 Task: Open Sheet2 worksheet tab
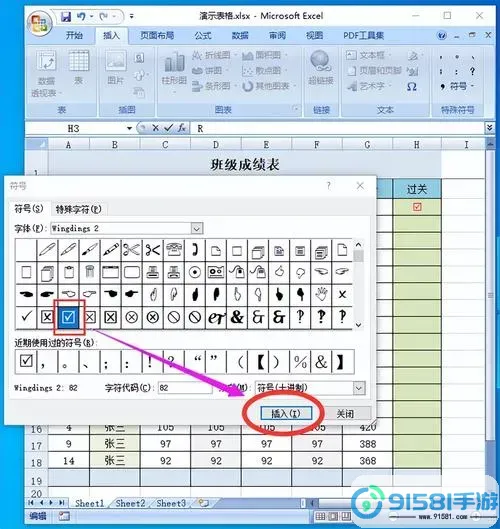(130, 503)
